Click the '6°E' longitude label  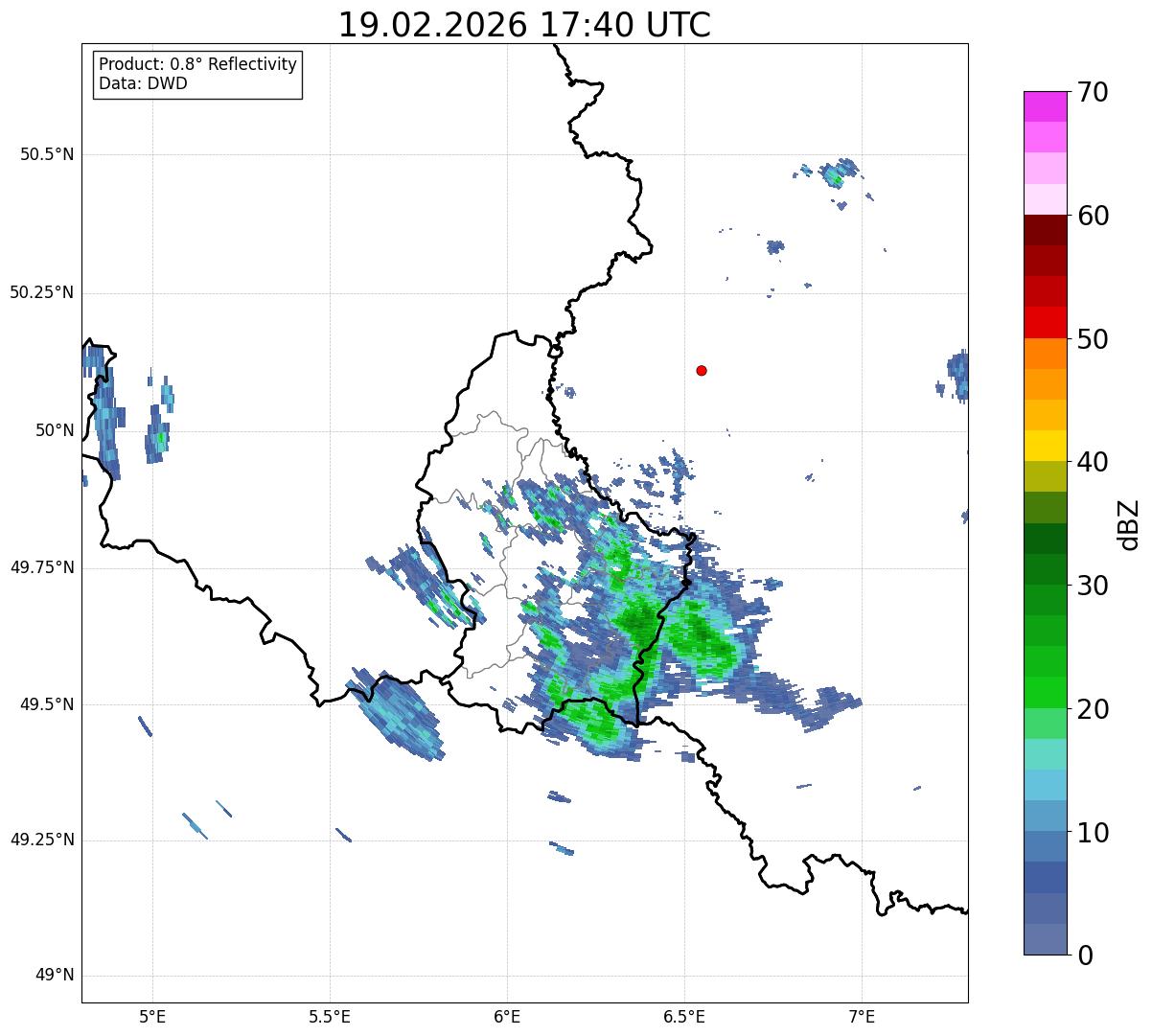click(507, 1016)
